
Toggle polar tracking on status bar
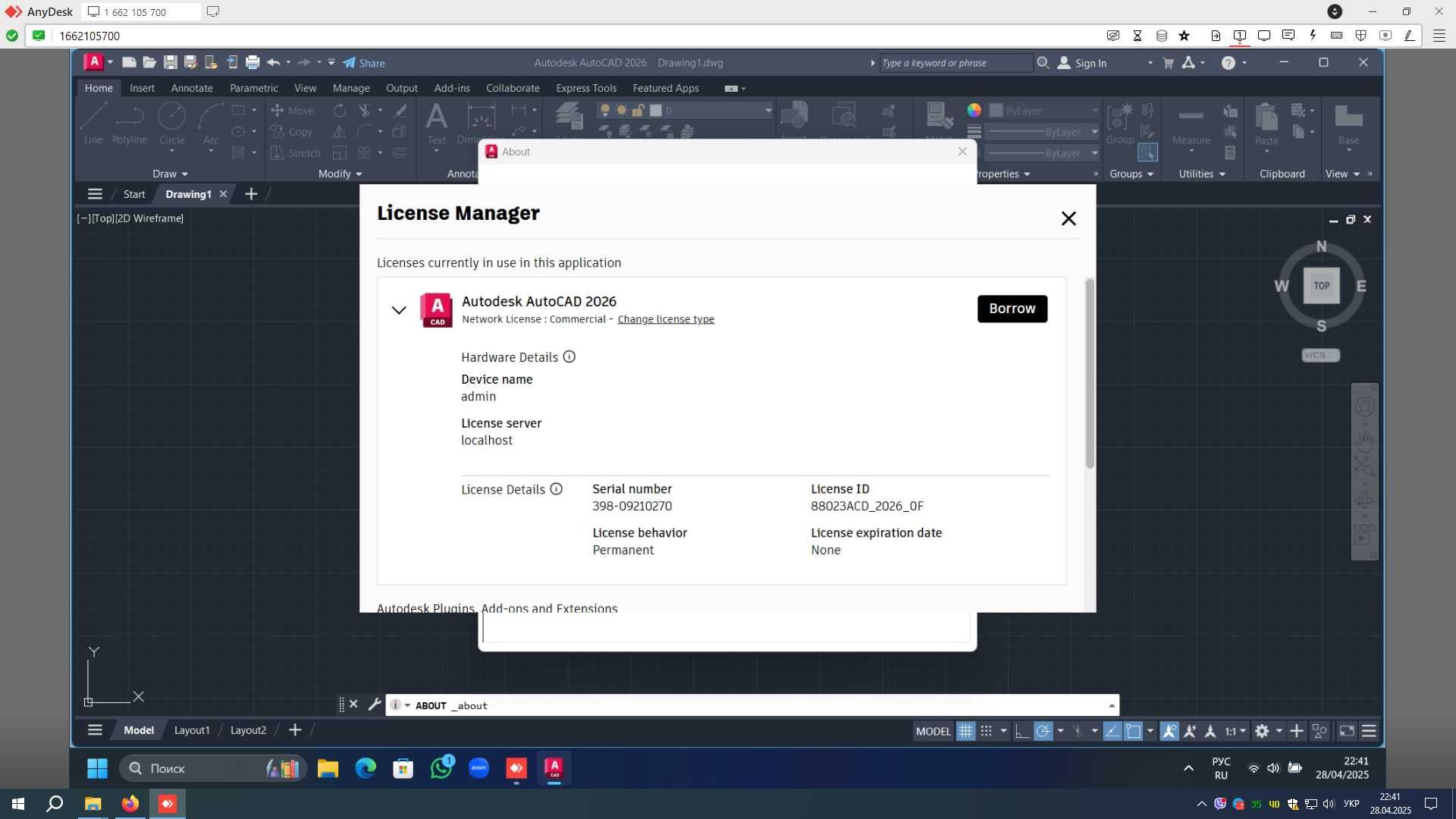point(1043,731)
